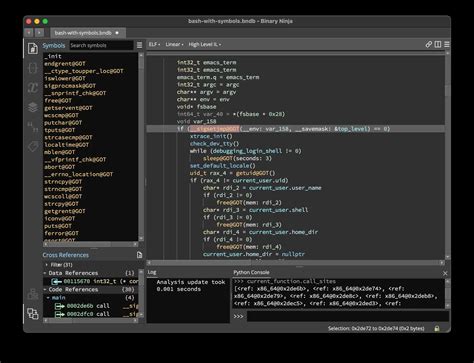Click the Symbols panel title
The image size is (474, 363).
54,45
